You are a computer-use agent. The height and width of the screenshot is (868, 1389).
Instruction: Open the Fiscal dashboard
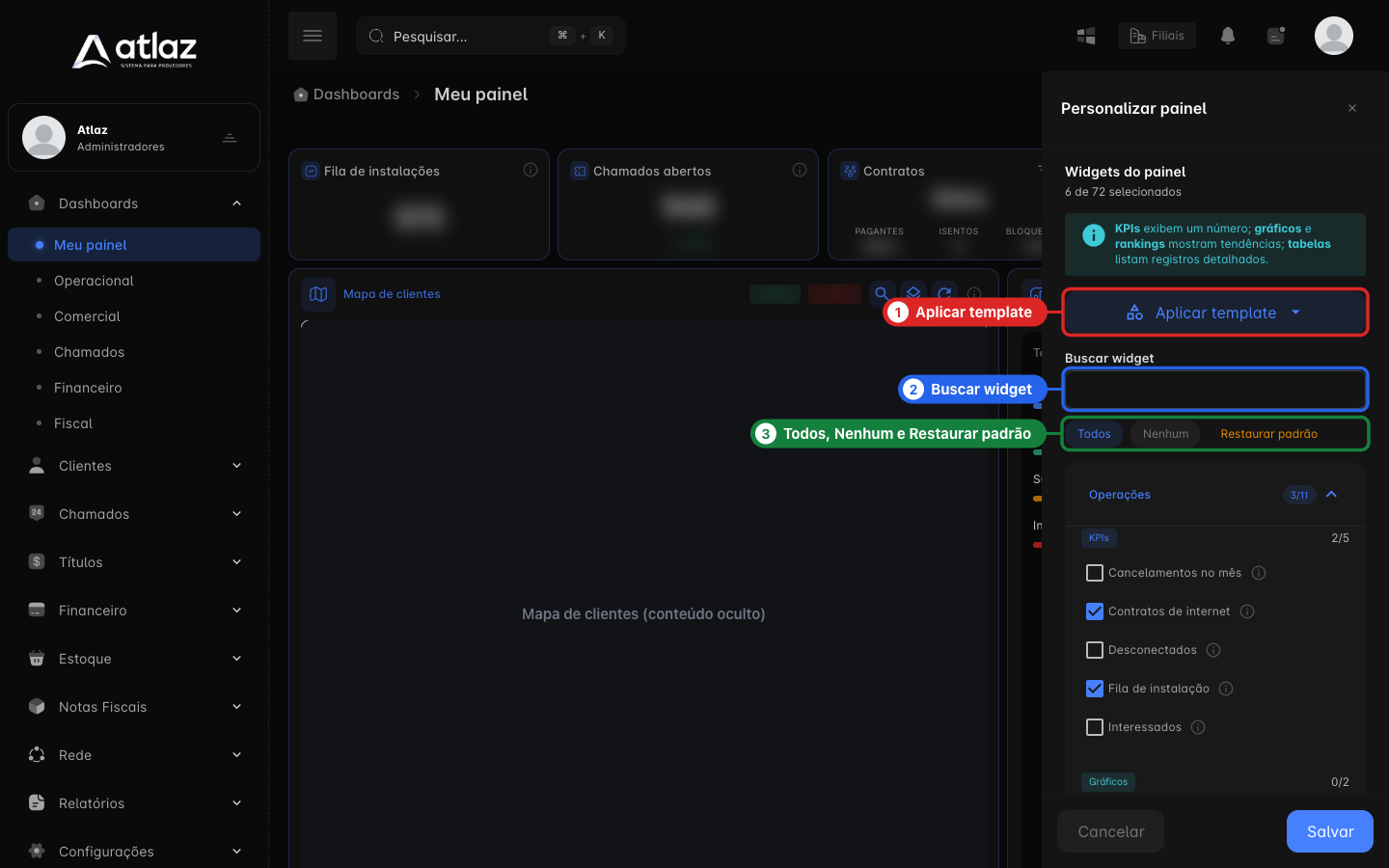click(x=134, y=423)
